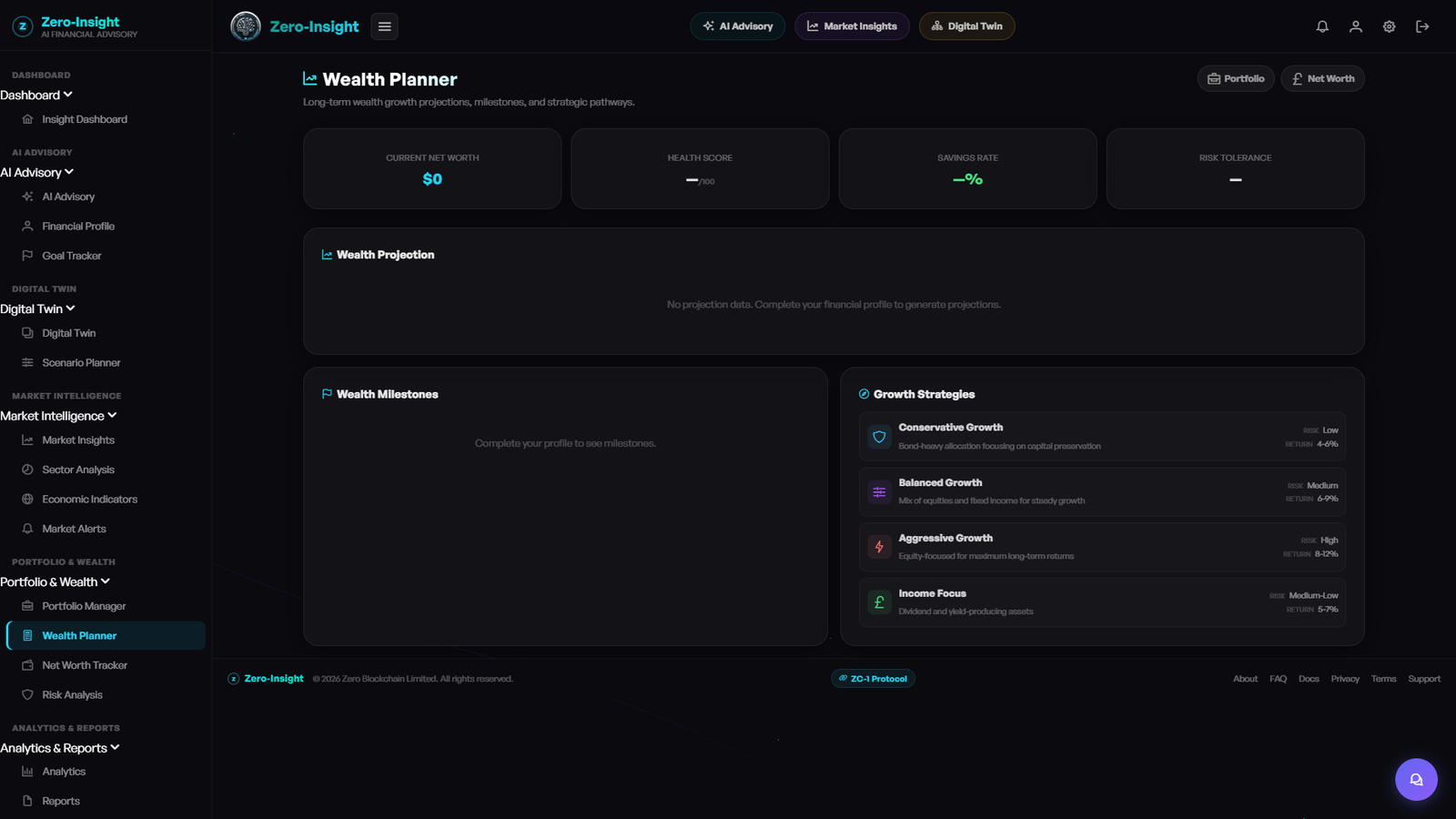Switch to Market Insights top tab
The width and height of the screenshot is (1456, 819).
click(852, 26)
